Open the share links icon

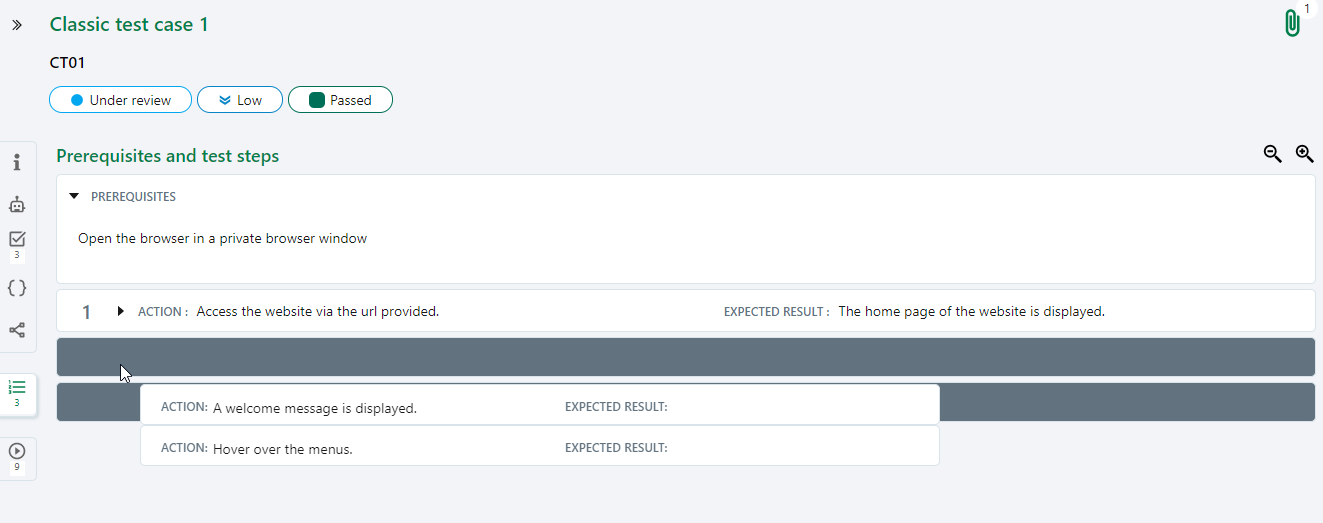coord(17,330)
